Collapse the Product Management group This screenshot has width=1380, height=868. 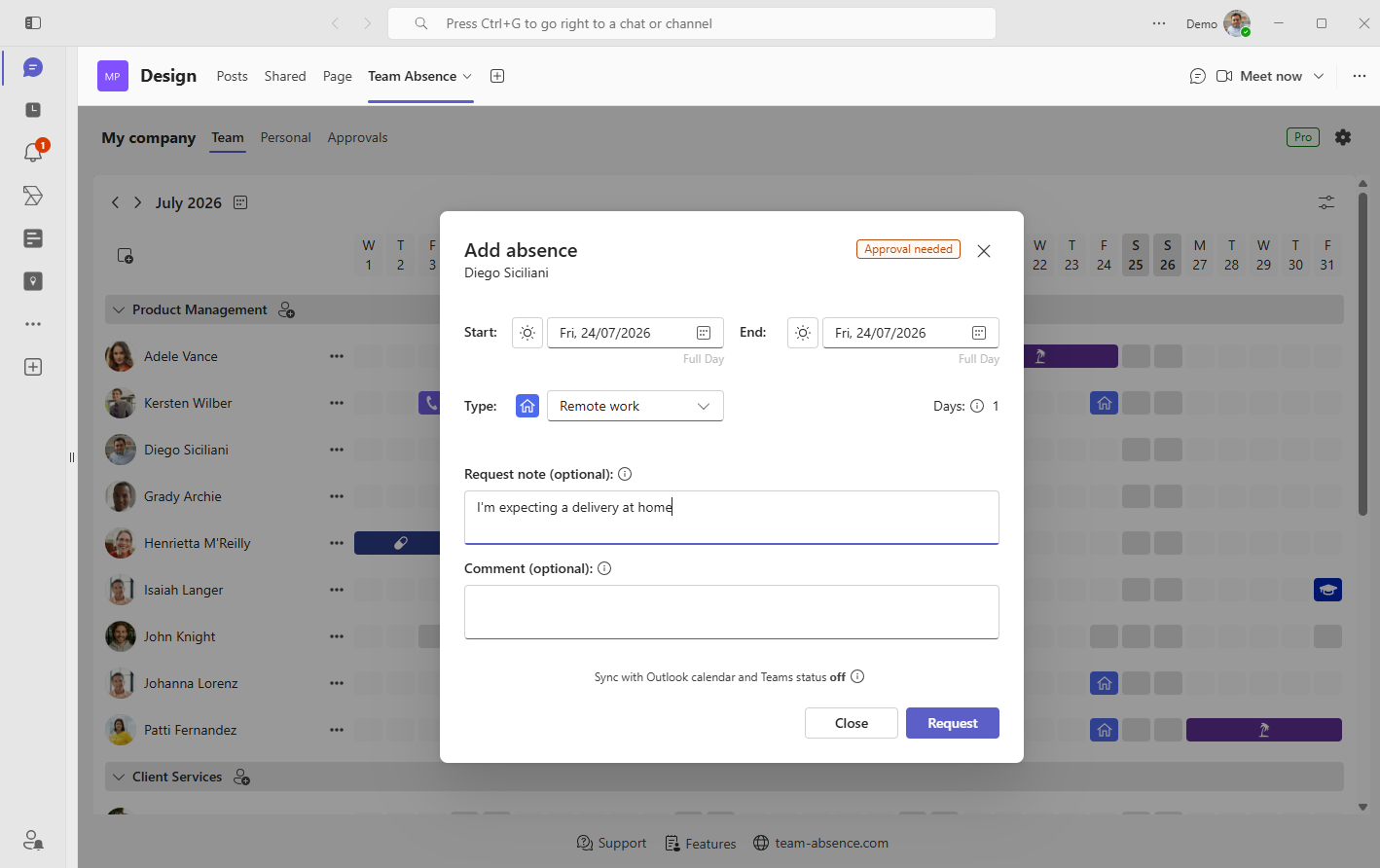[x=119, y=309]
